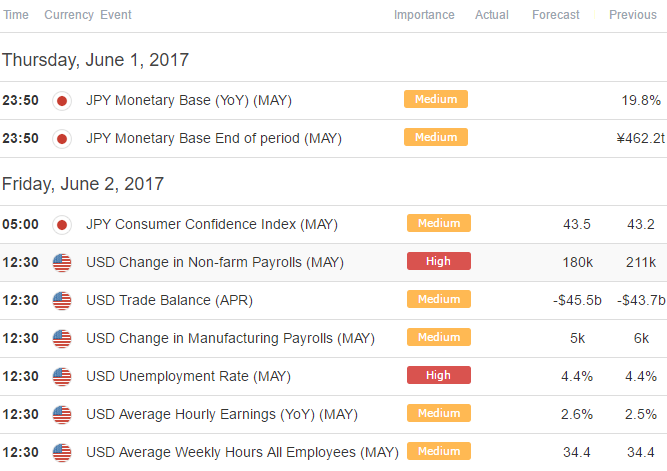Click the Previous column header
This screenshot has width=667, height=471.
tap(633, 15)
